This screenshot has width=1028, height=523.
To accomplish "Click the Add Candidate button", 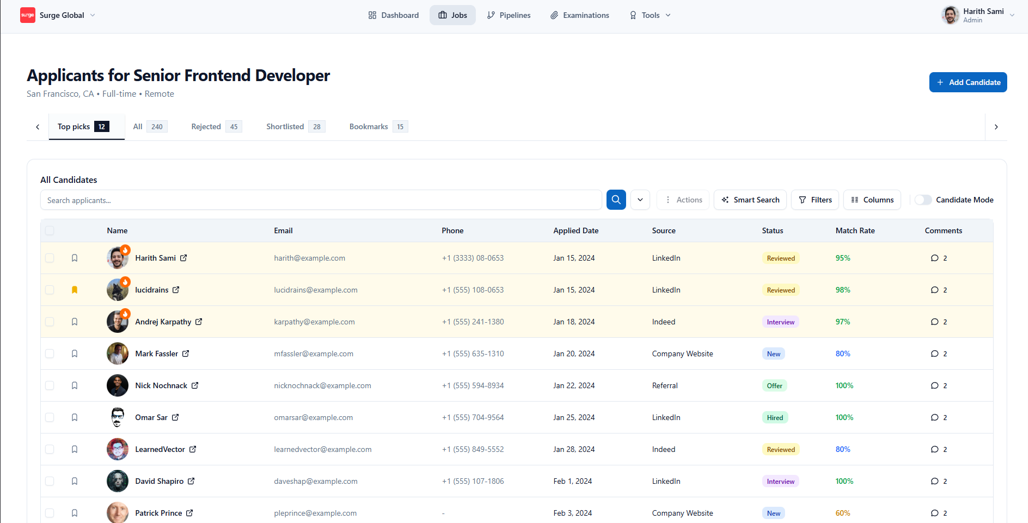I will (967, 82).
